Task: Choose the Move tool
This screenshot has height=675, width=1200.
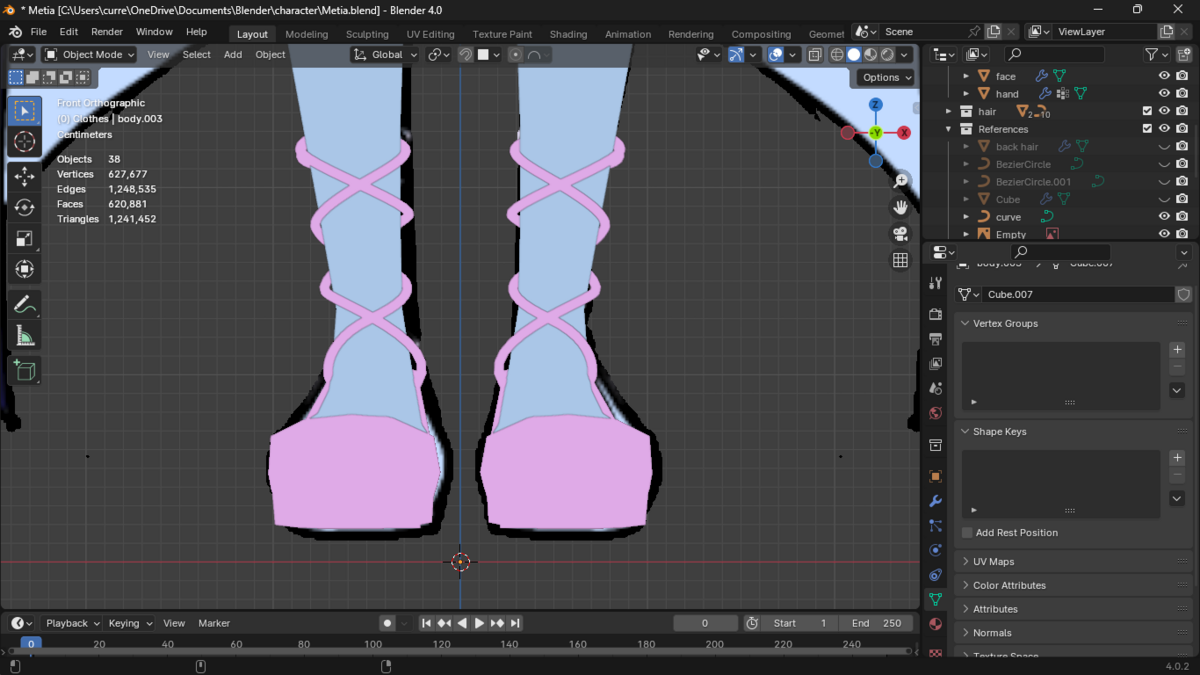Action: [x=25, y=177]
